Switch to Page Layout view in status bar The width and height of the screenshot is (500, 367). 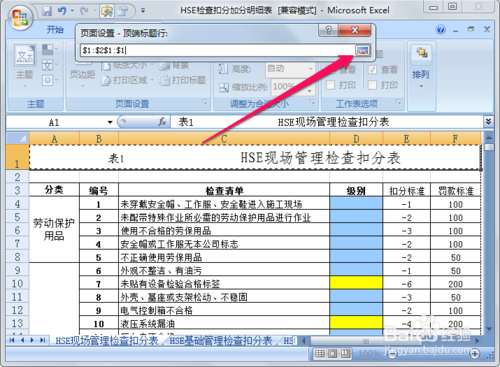point(333,354)
